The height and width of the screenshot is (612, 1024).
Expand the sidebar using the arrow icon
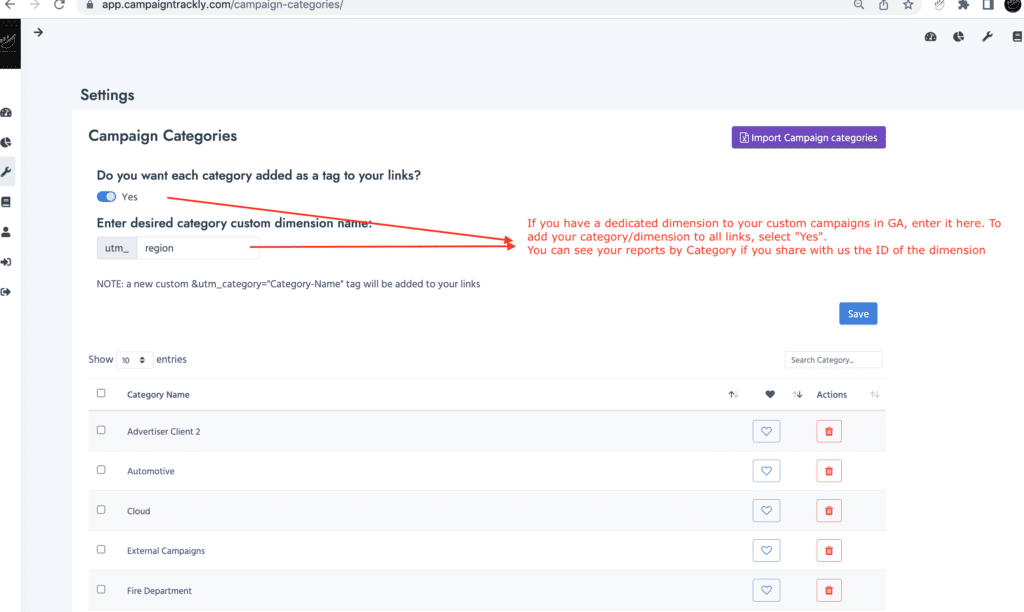38,32
